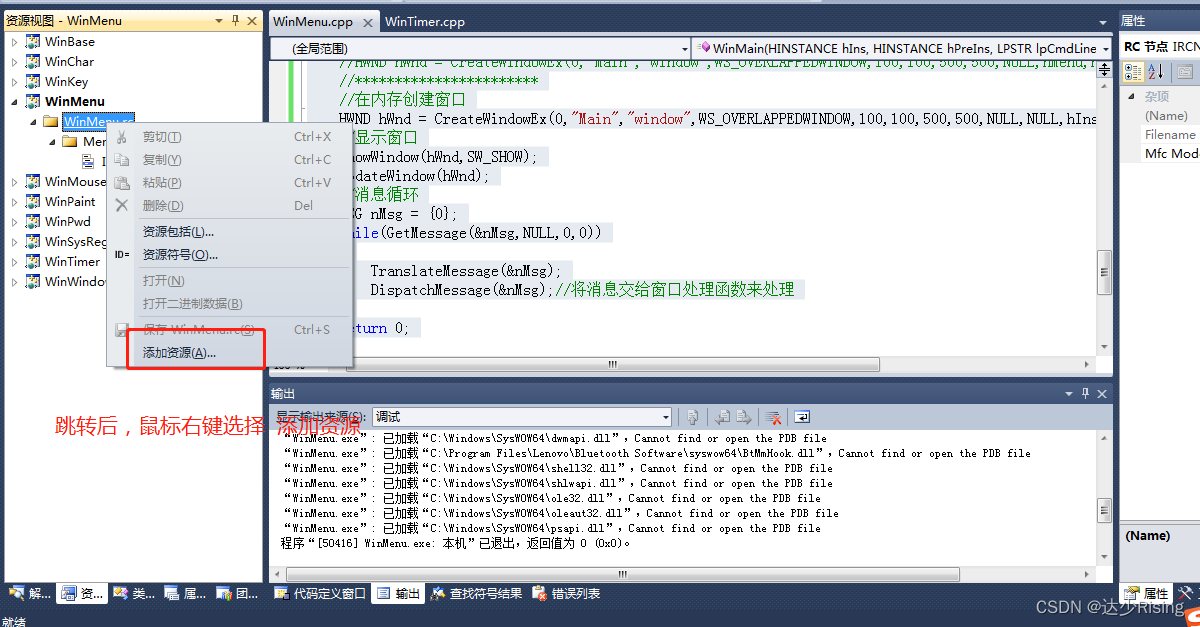
Task: Open the WinMain function dropdown
Action: 1104,48
